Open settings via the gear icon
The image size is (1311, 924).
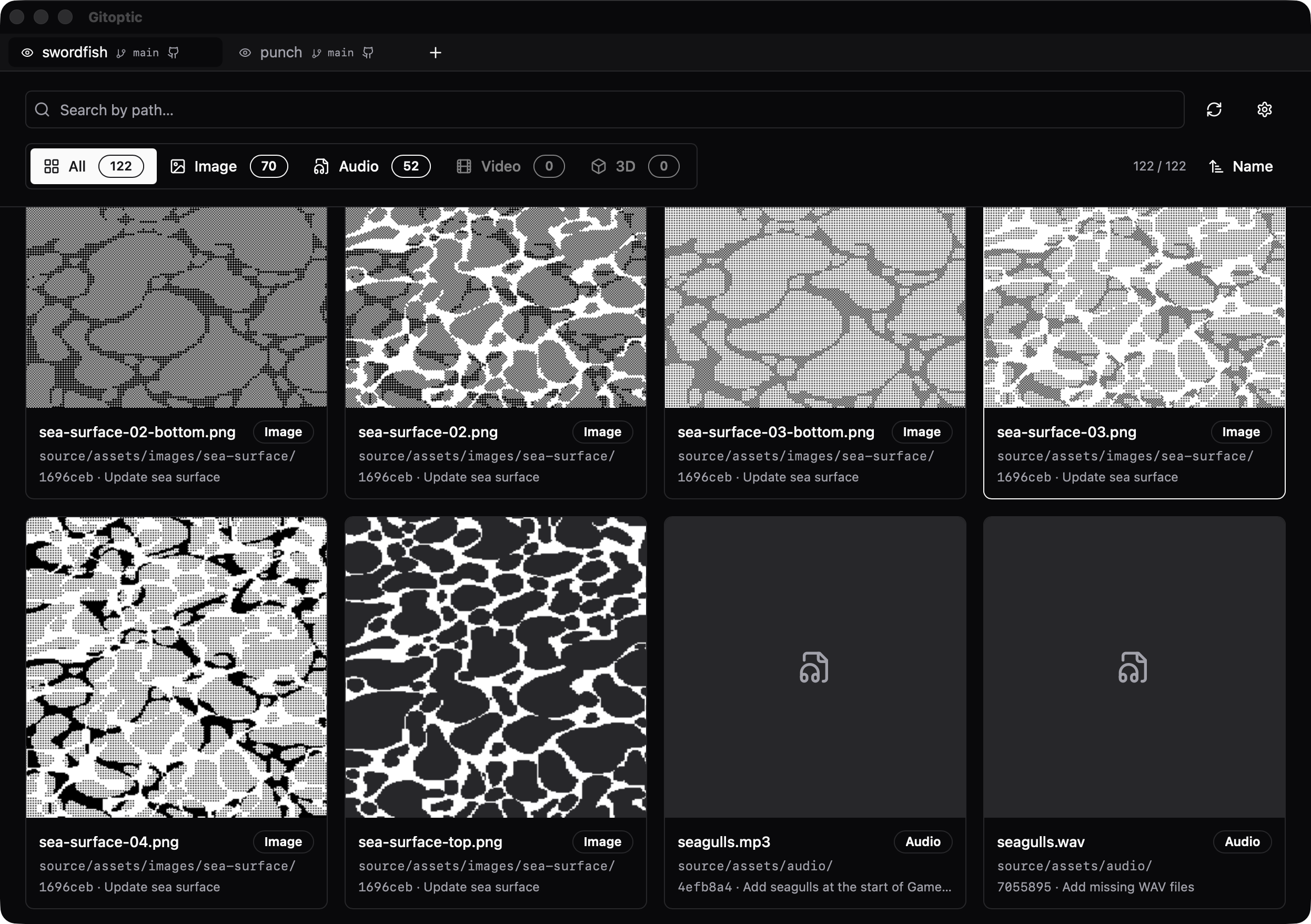coord(1264,109)
